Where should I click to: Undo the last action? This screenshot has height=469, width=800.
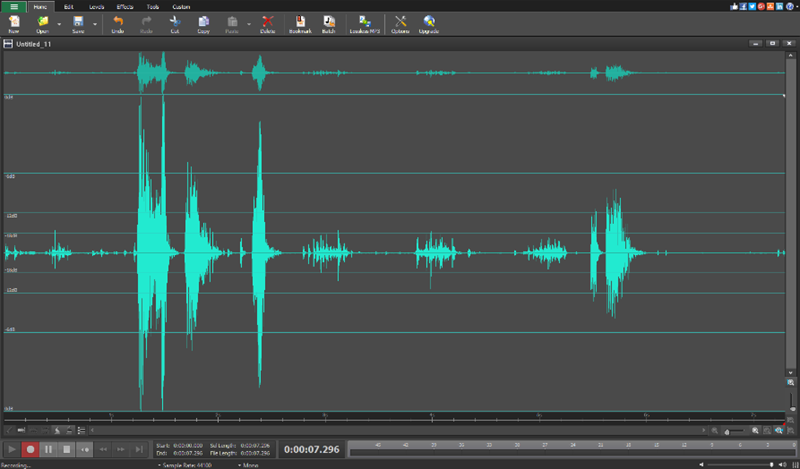tap(118, 24)
